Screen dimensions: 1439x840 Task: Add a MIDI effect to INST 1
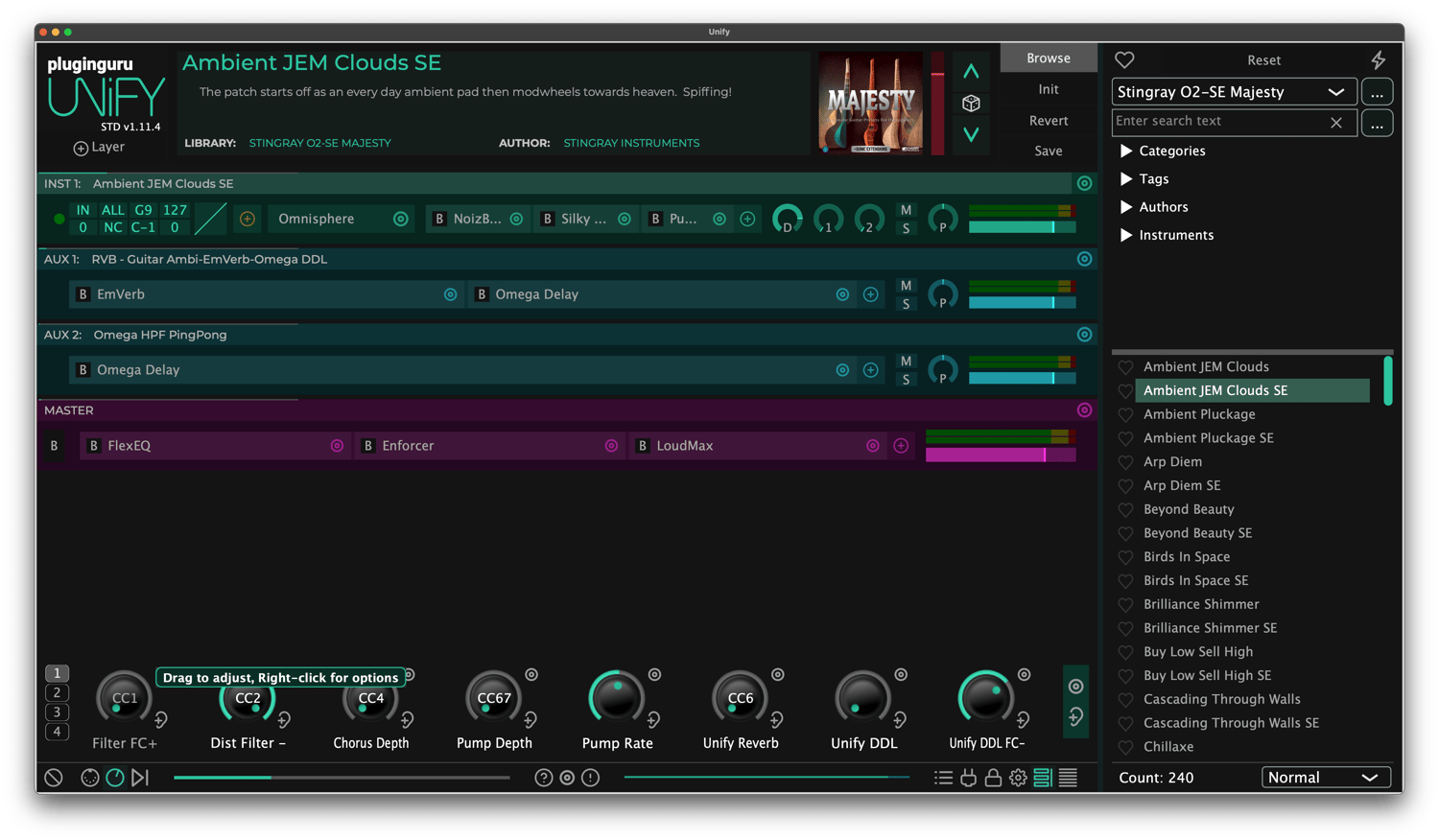248,219
